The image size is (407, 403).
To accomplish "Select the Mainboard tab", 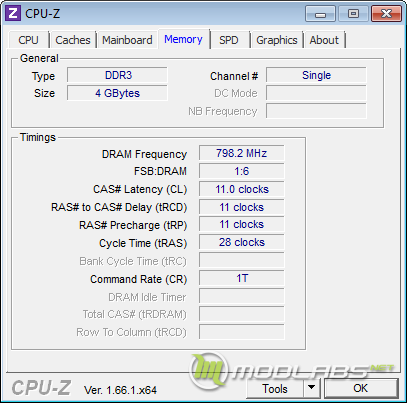I will (x=127, y=40).
